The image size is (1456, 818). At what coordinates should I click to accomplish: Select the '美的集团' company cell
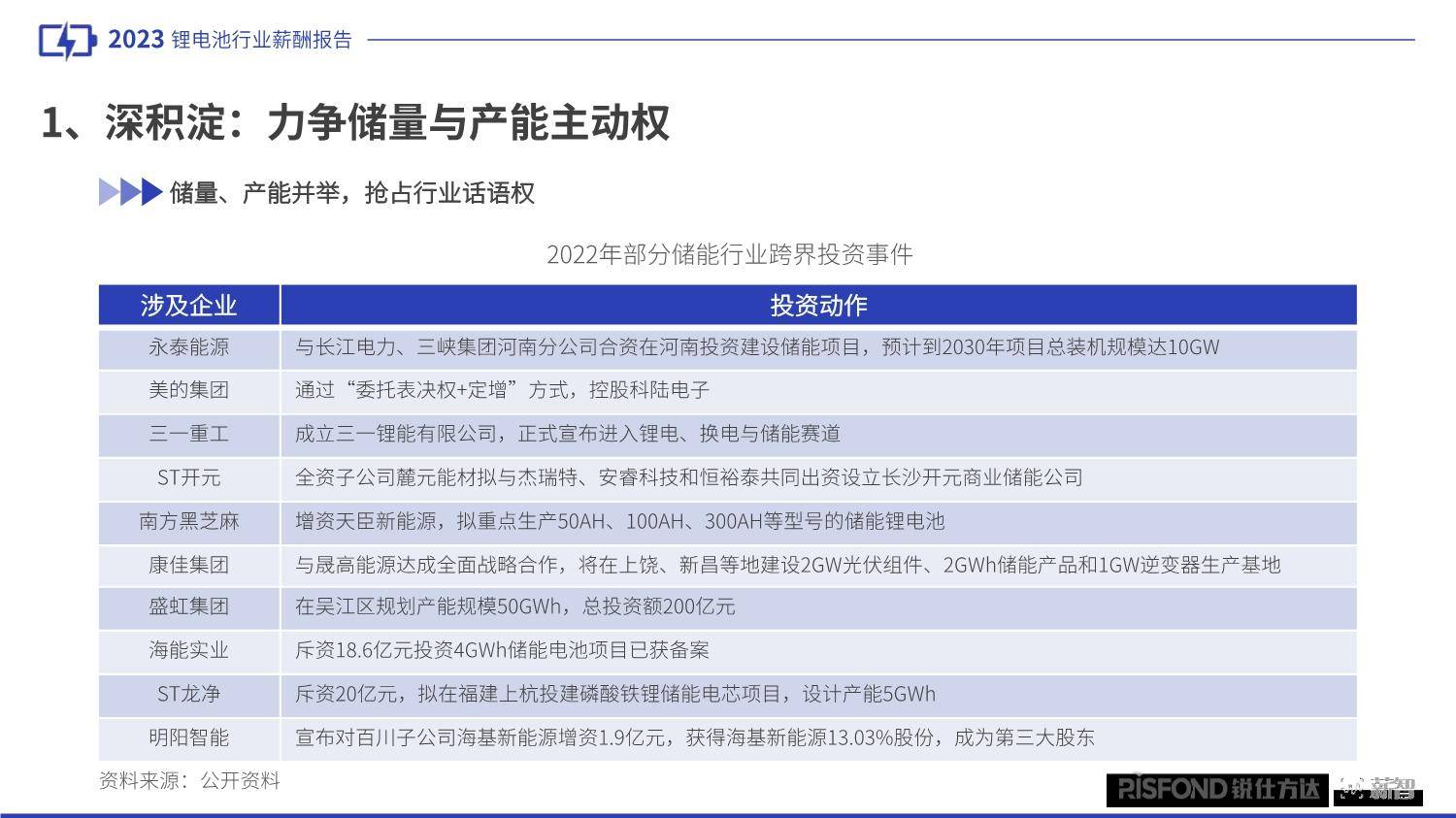(189, 390)
